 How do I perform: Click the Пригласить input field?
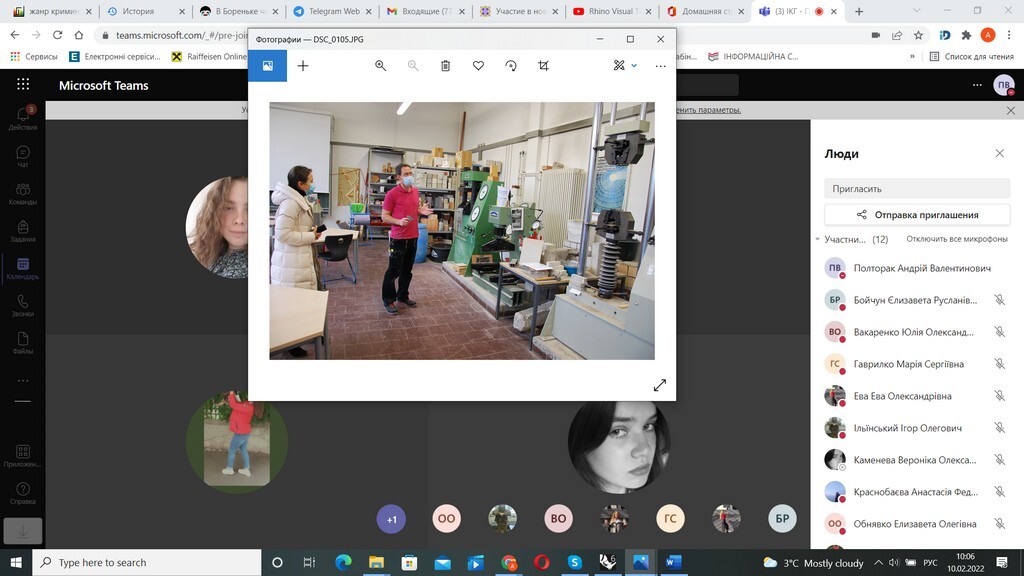(x=917, y=188)
